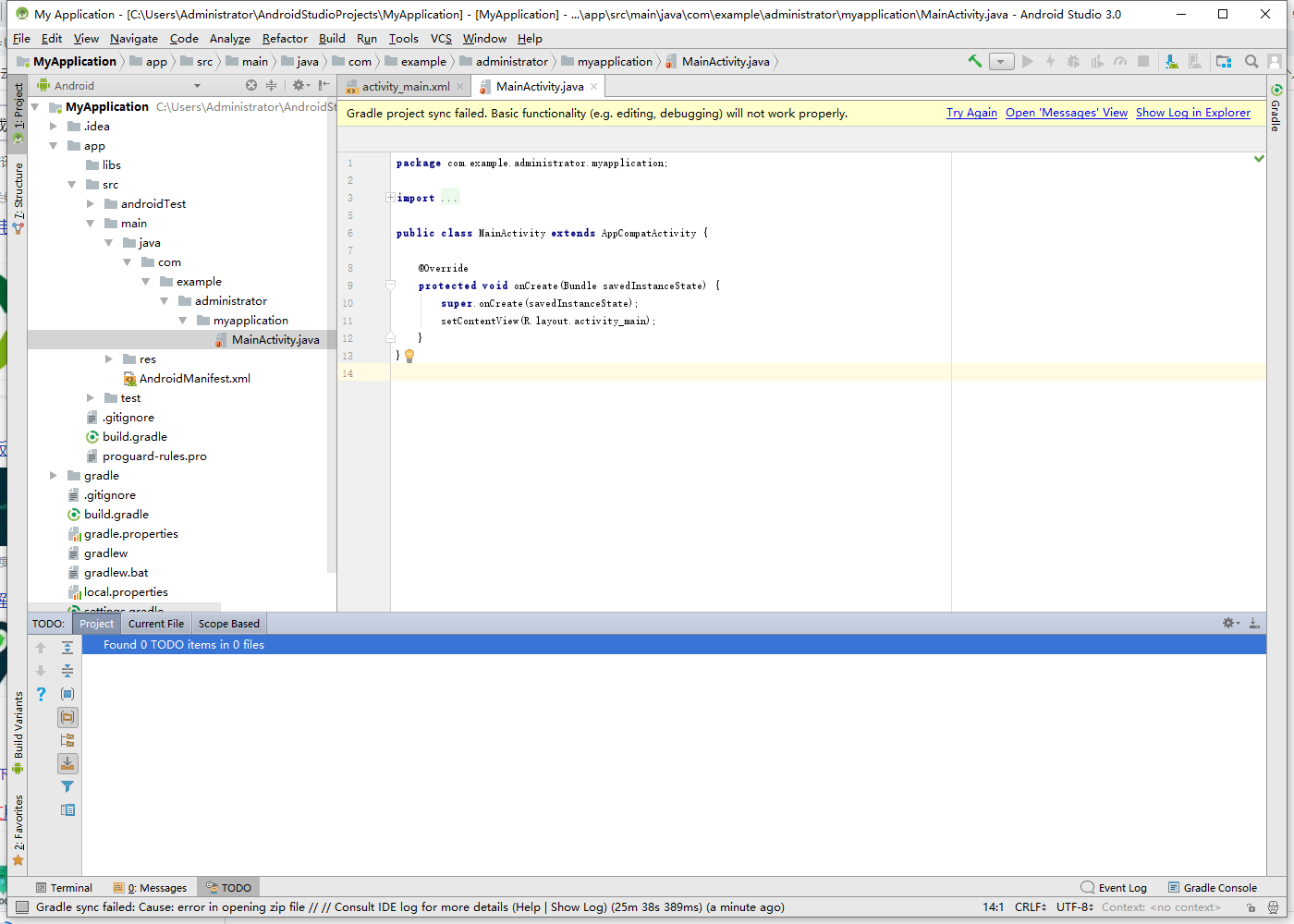1294x924 pixels.
Task: Expand the .idea folder
Action: tap(54, 127)
